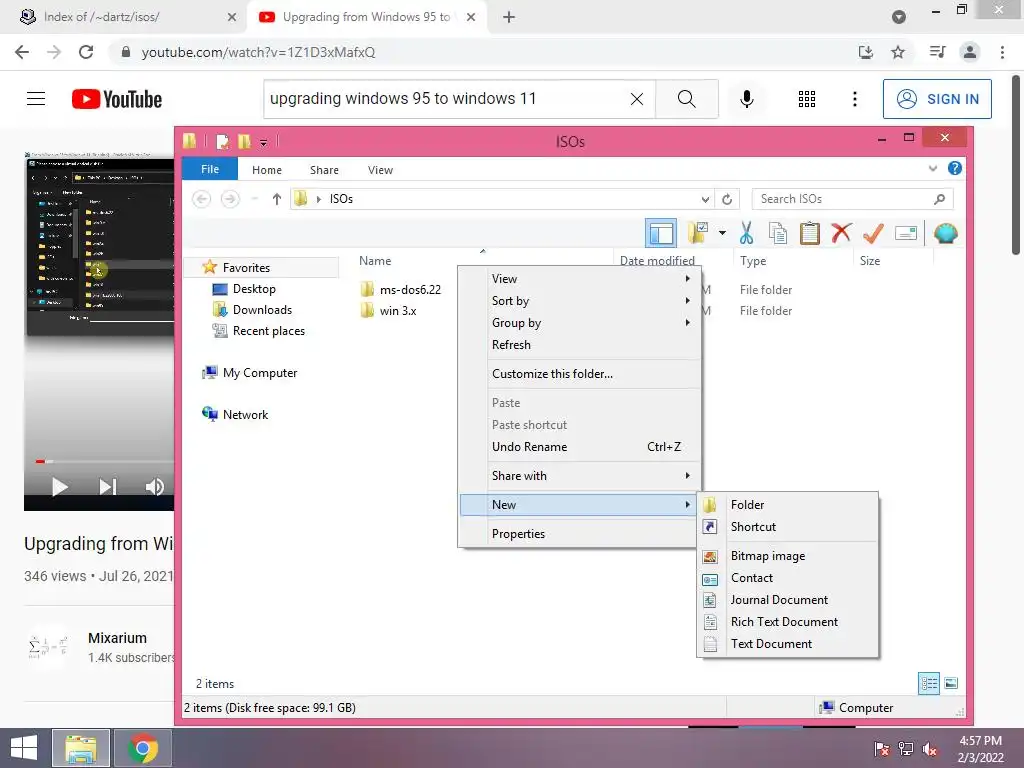Create a new Folder from the submenu
Image resolution: width=1024 pixels, height=768 pixels.
click(x=788, y=505)
